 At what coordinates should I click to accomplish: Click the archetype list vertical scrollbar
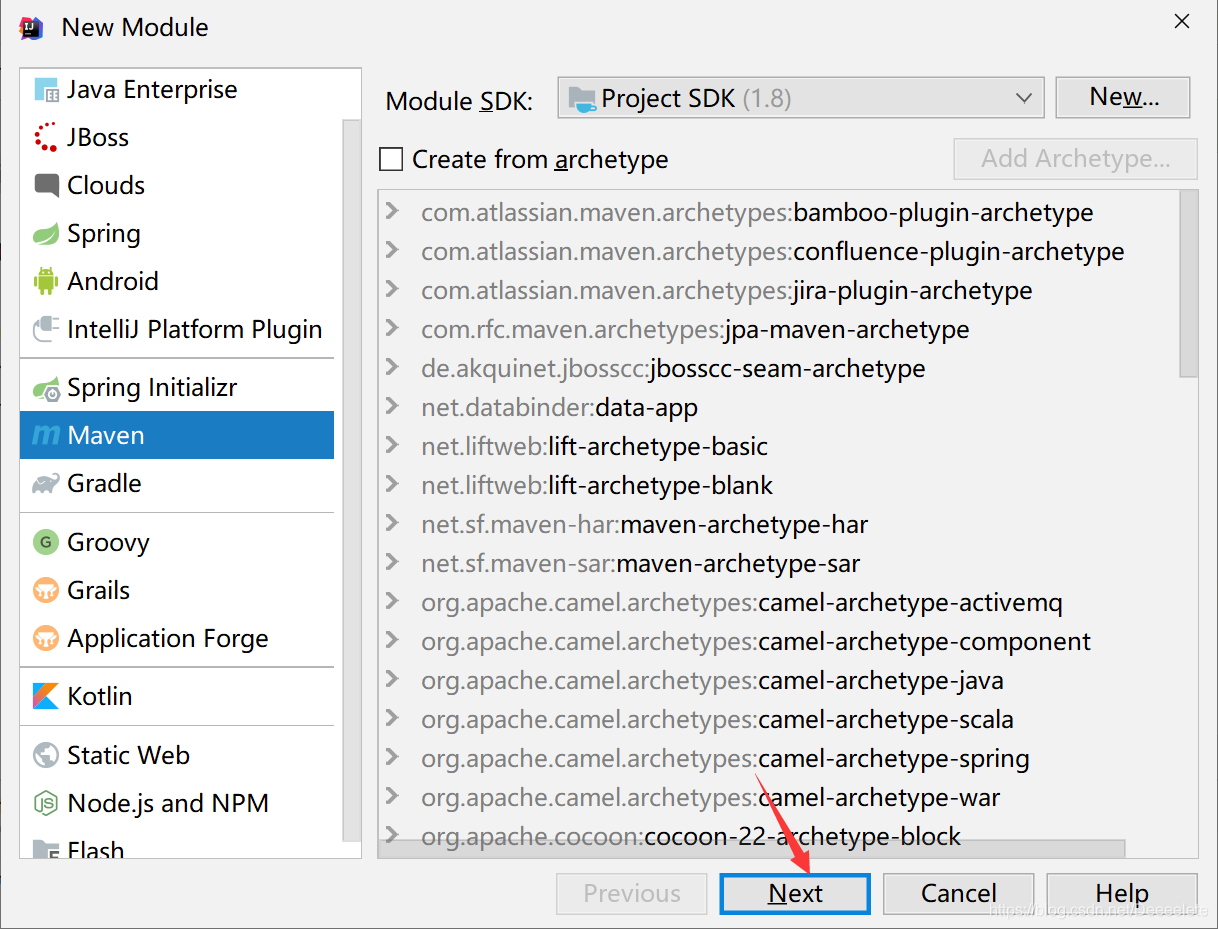tap(1188, 283)
